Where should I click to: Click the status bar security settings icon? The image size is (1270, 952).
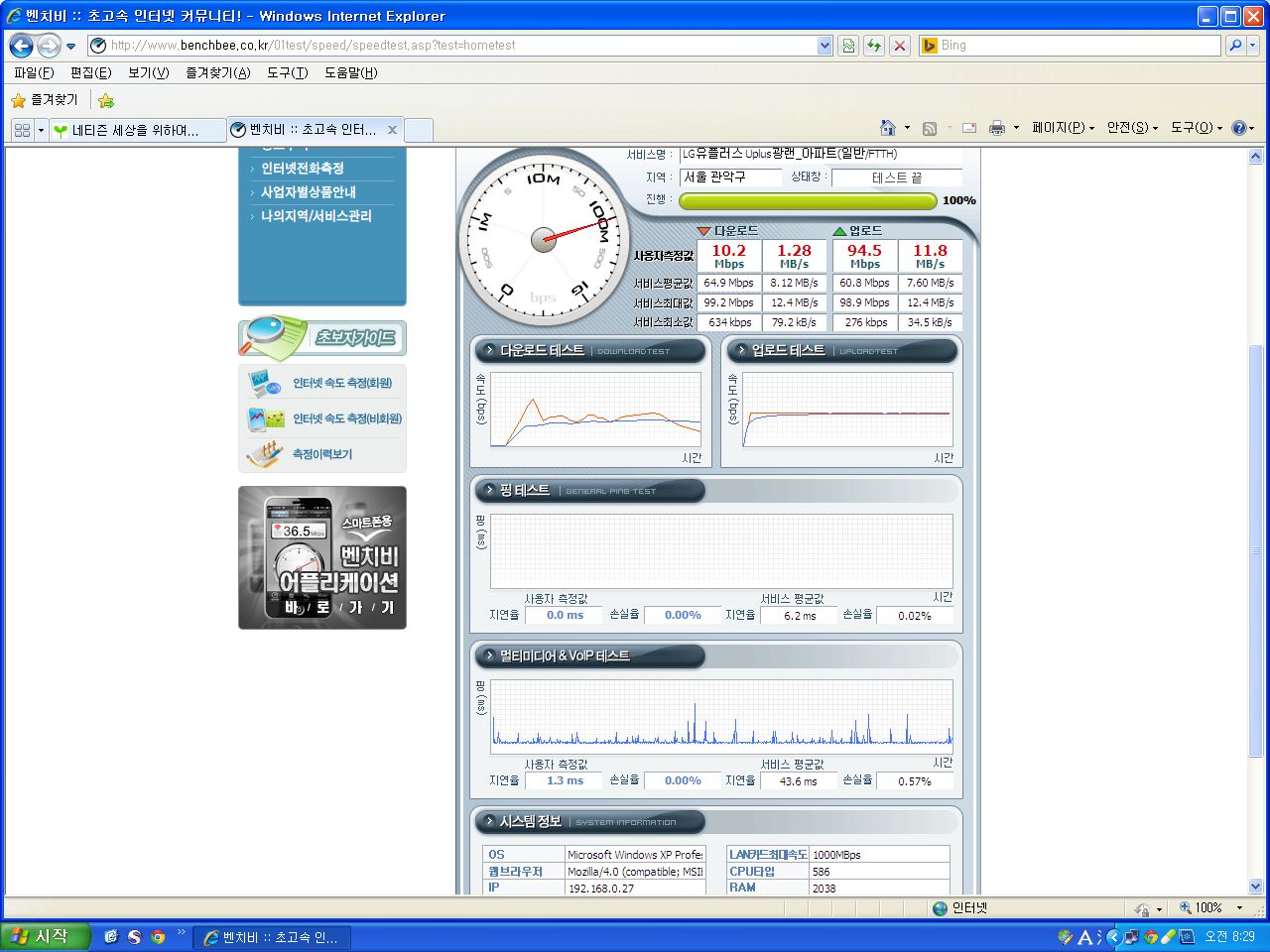click(1142, 908)
